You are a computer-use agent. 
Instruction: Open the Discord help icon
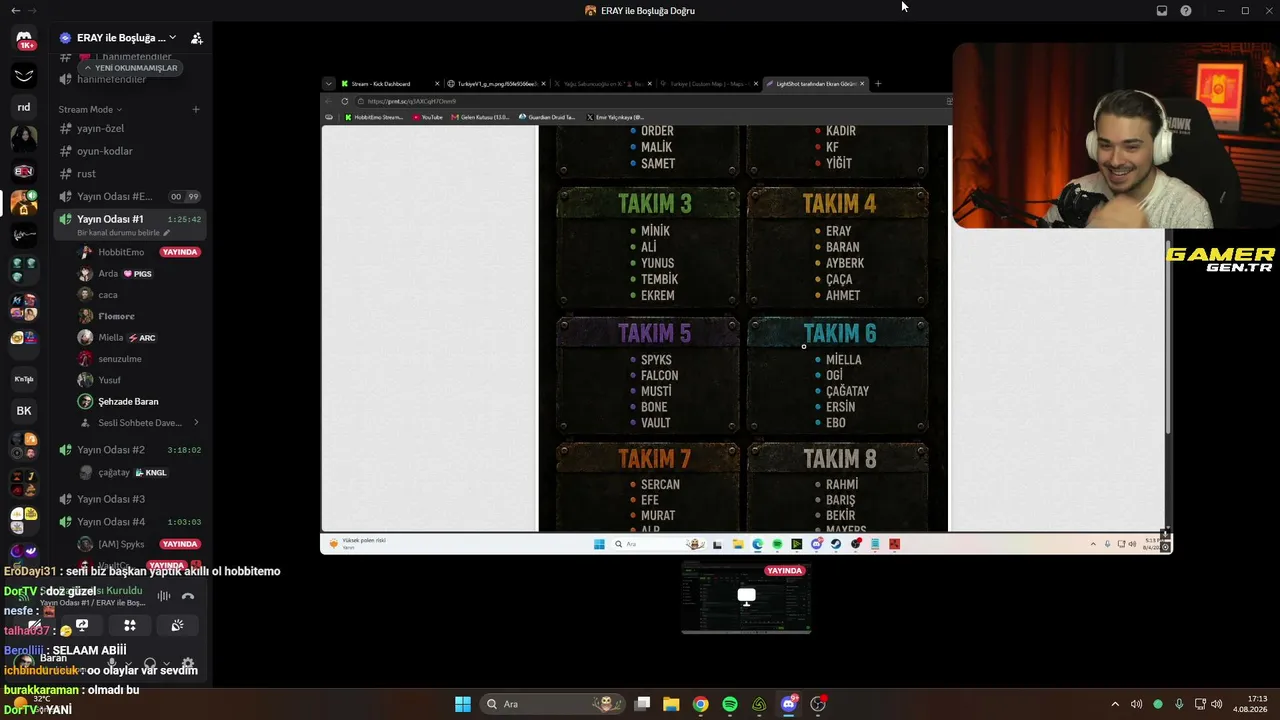pyautogui.click(x=1186, y=11)
